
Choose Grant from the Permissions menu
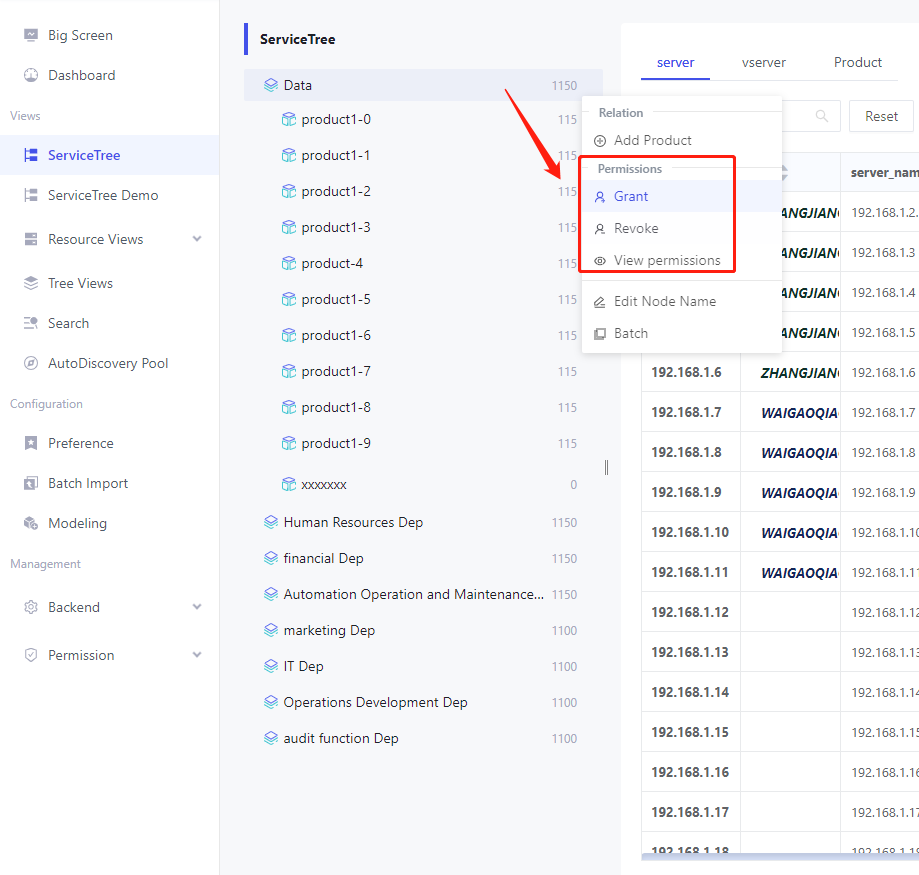point(682,196)
